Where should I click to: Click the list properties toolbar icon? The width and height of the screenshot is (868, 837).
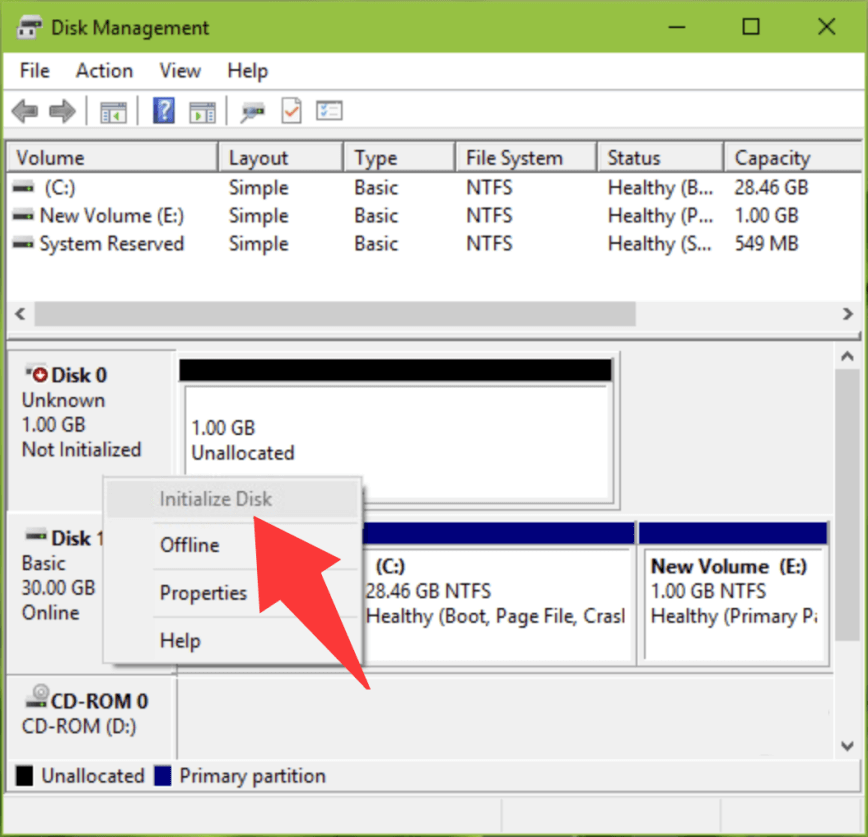click(328, 110)
